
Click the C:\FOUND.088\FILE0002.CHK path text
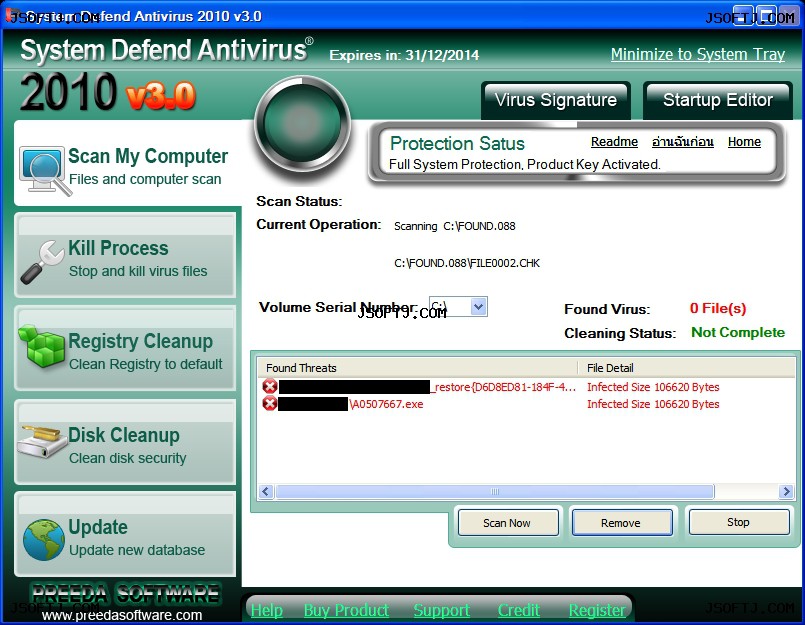[467, 263]
